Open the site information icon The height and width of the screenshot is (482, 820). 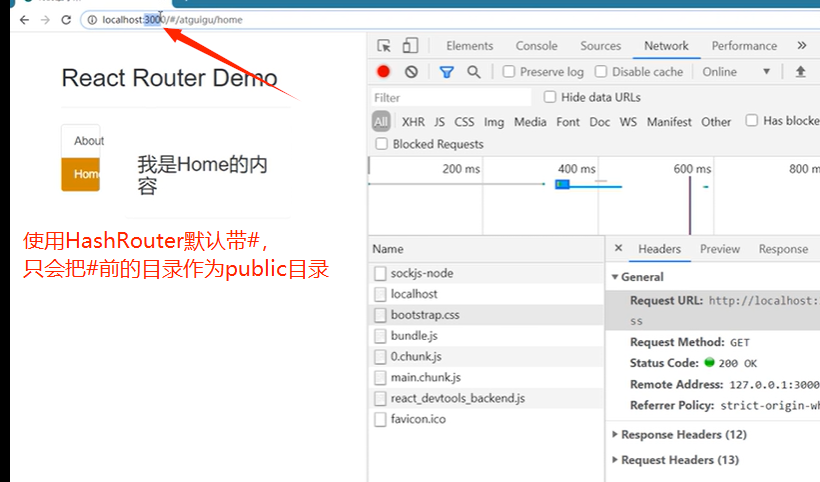[x=92, y=20]
